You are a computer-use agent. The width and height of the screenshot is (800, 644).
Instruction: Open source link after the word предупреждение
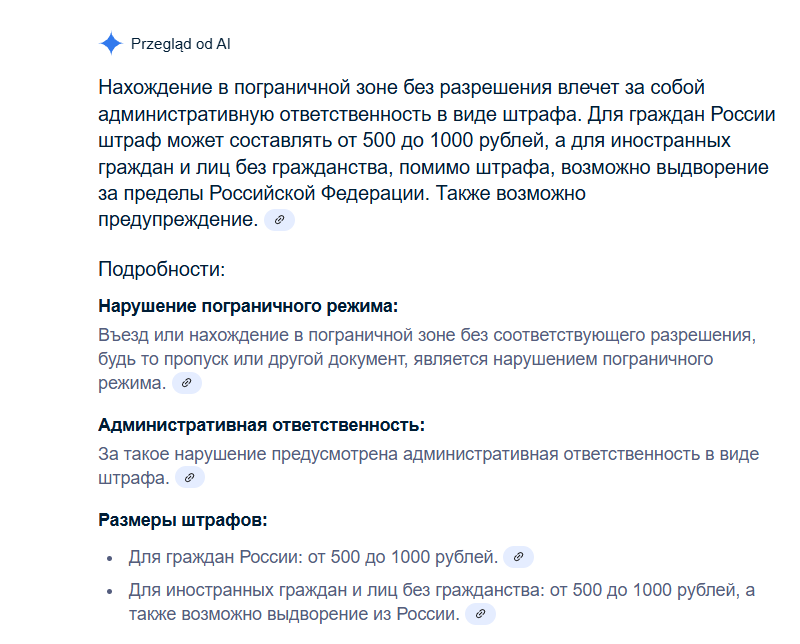click(279, 220)
